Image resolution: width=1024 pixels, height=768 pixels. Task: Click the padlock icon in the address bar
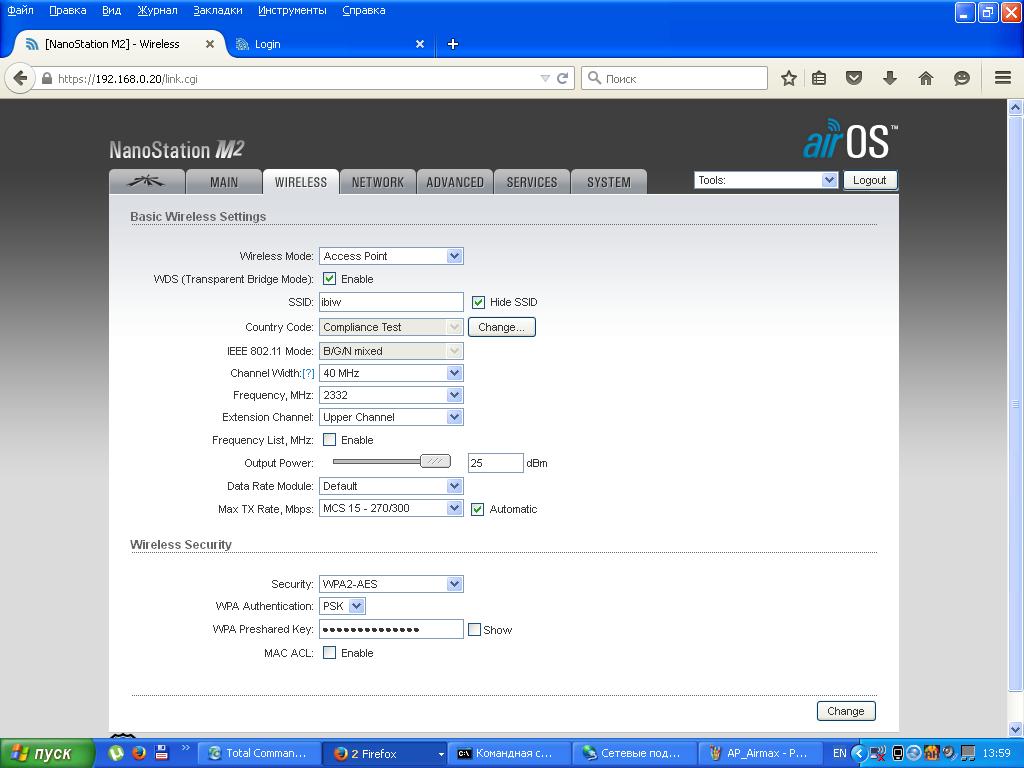(x=46, y=78)
